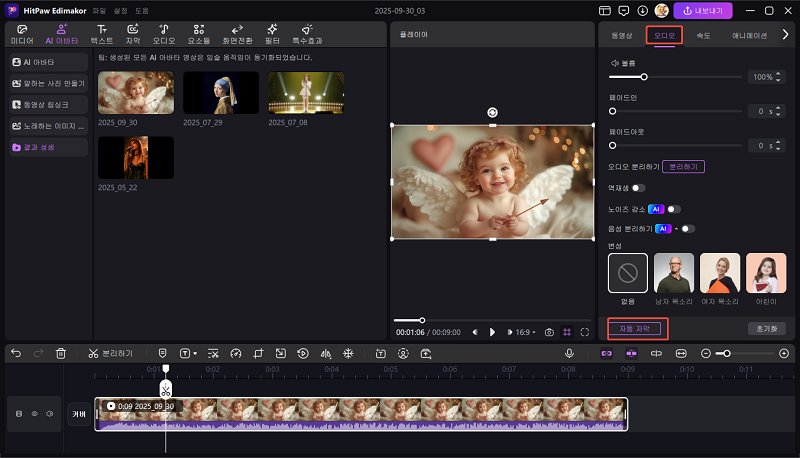Click the AI portrait cutout icon in toolbar

click(x=403, y=353)
